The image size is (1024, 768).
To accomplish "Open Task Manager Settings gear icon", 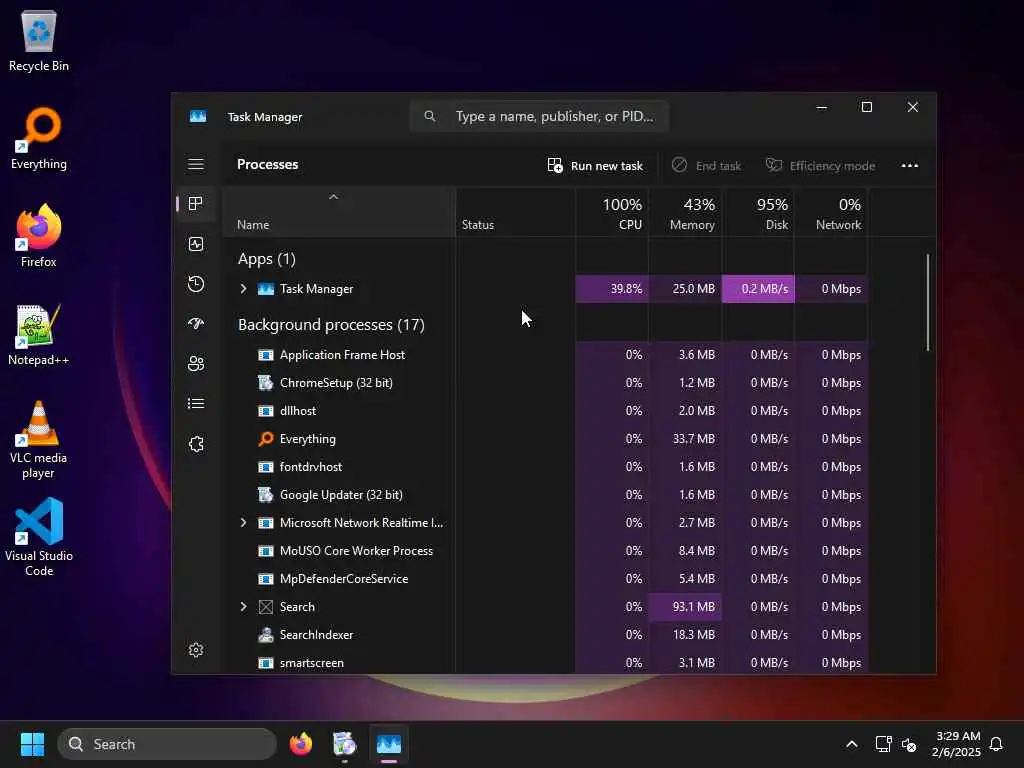I will tap(196, 650).
